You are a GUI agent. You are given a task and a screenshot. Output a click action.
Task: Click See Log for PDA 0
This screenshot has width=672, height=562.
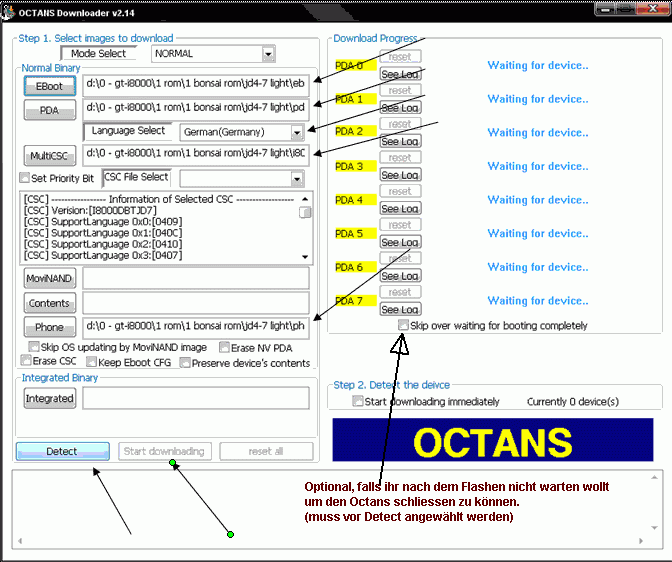(400, 74)
